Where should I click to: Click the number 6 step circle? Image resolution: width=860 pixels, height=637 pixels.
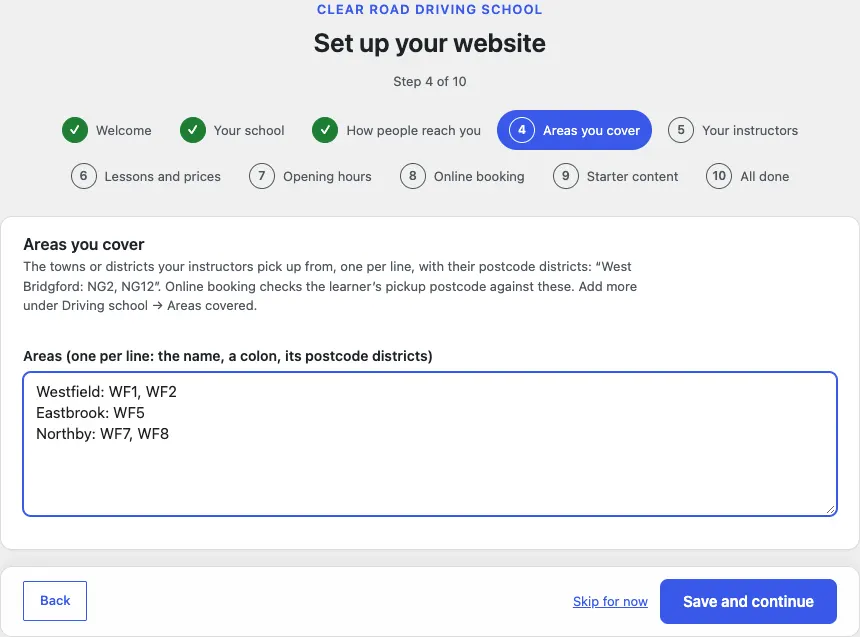point(83,177)
